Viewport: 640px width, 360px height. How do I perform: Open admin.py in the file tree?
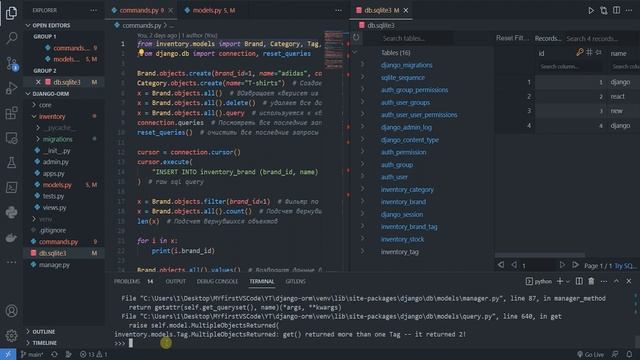[56, 162]
